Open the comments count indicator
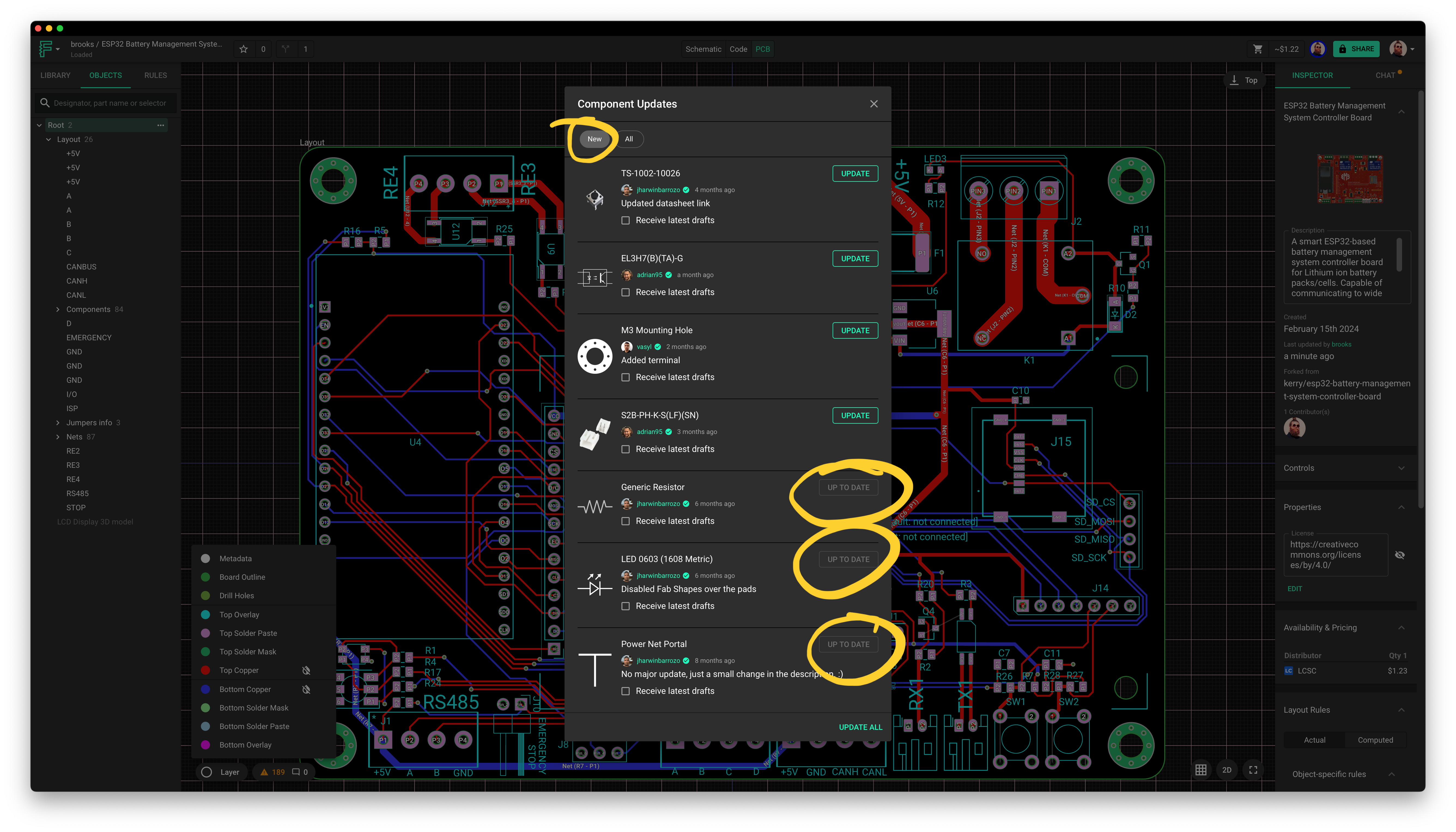Image resolution: width=1456 pixels, height=832 pixels. tap(300, 772)
